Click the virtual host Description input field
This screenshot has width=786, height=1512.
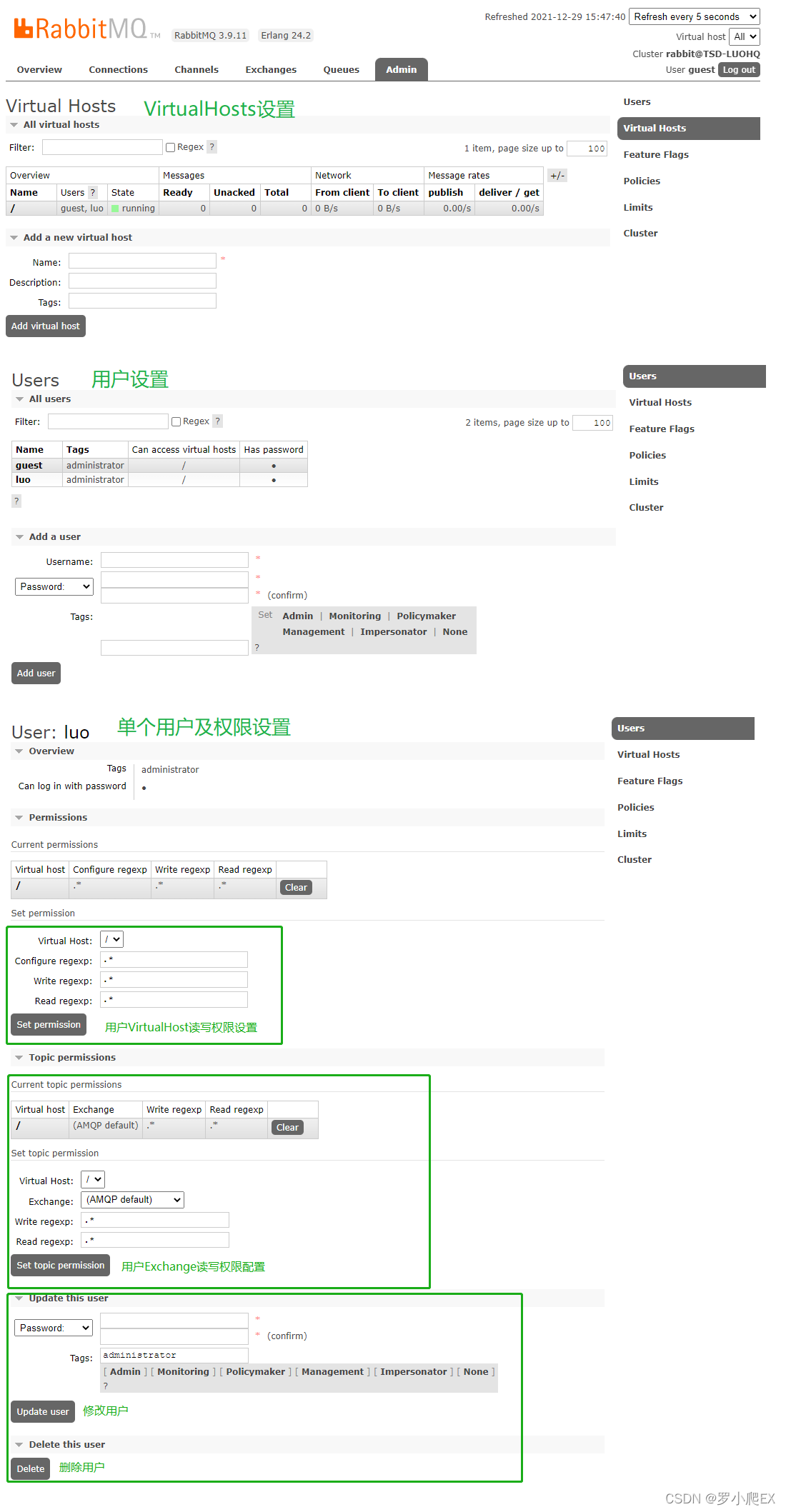tap(142, 281)
